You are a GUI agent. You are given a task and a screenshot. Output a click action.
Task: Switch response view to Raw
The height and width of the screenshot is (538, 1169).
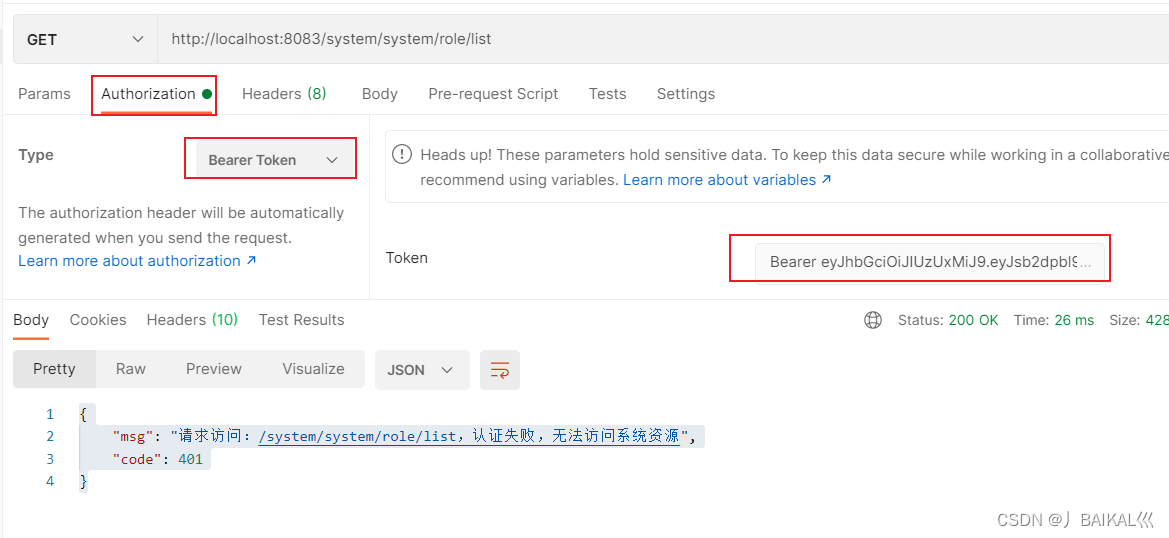[x=131, y=369]
